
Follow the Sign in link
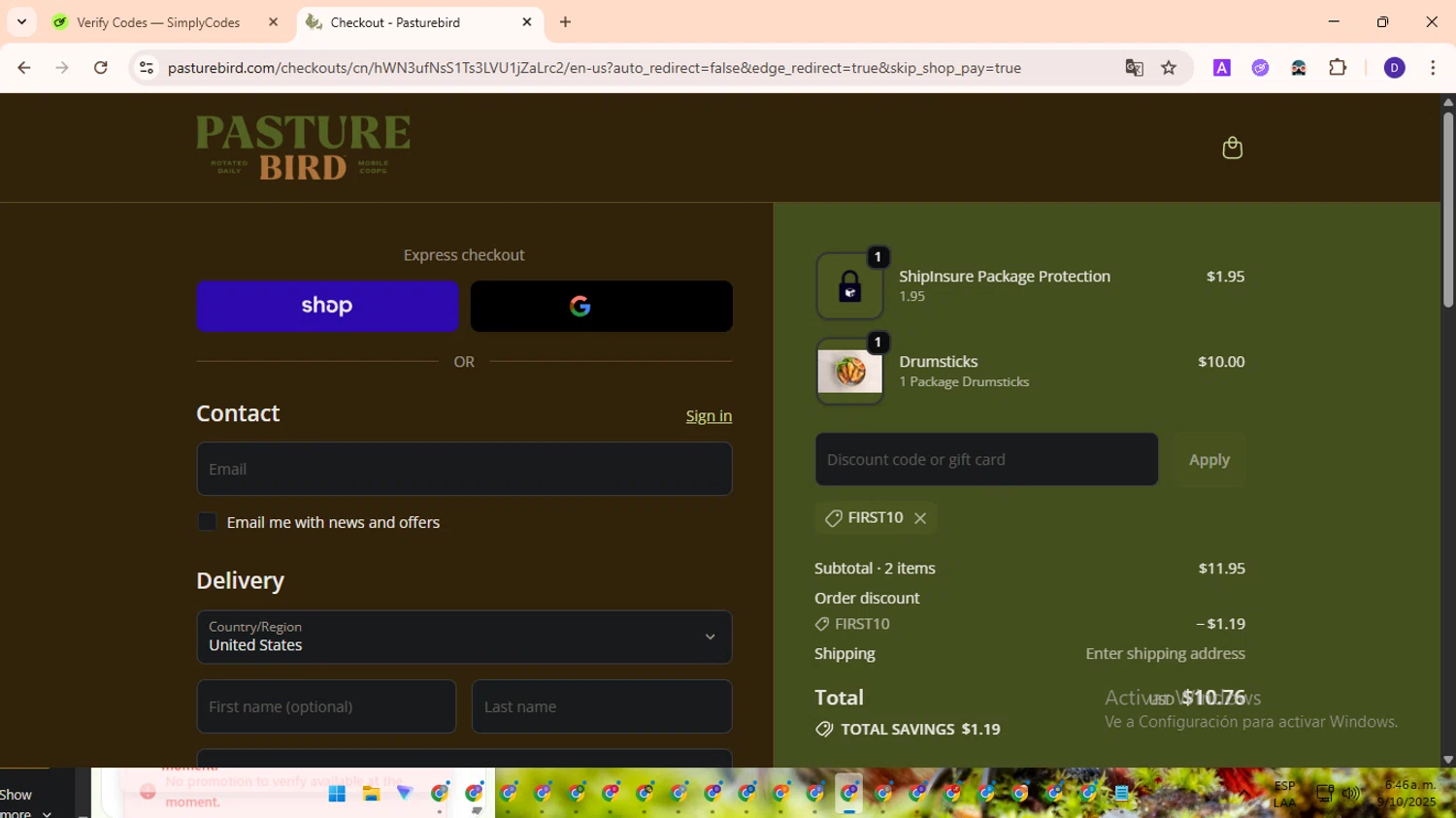709,416
